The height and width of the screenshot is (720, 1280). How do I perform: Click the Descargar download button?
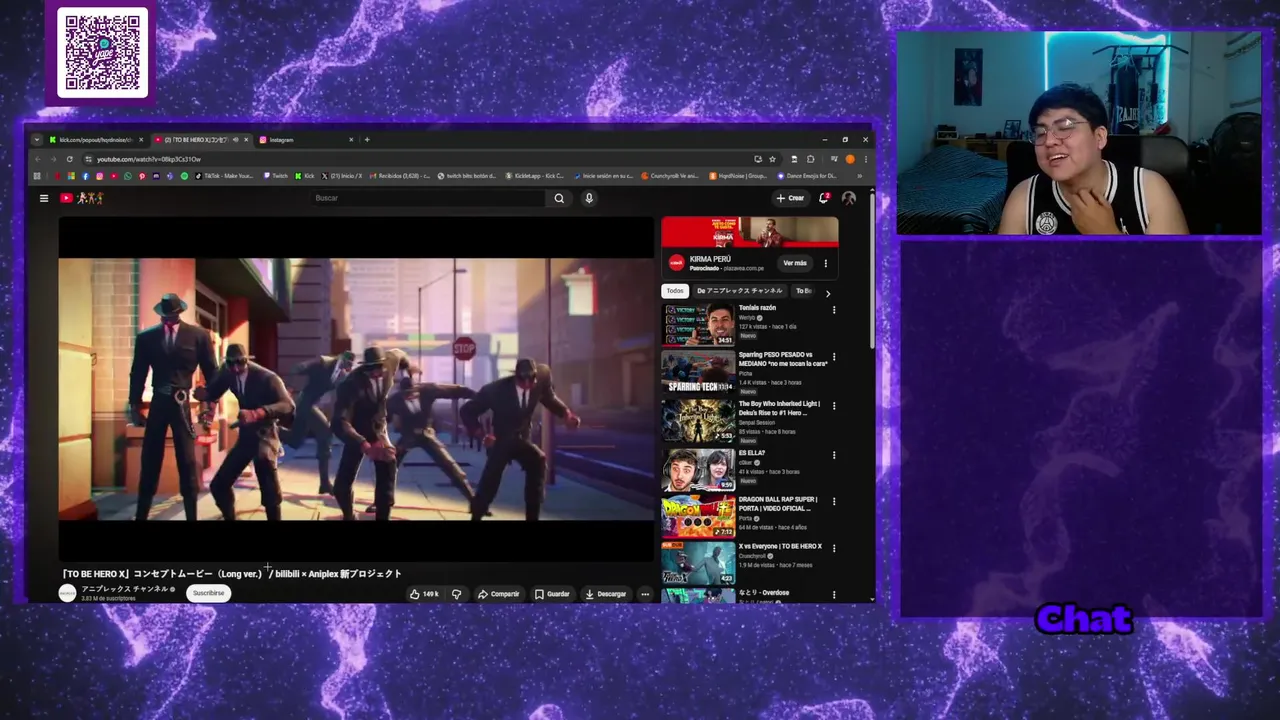point(606,594)
